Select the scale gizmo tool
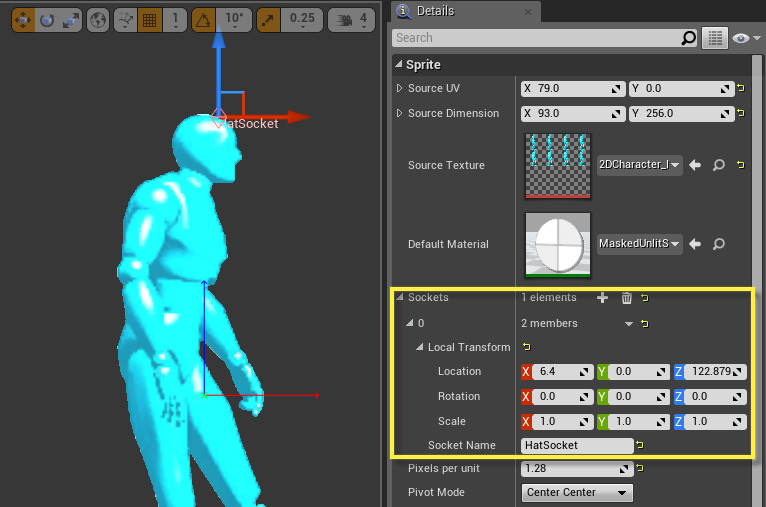Screen dimensions: 766x507 [x=70, y=19]
